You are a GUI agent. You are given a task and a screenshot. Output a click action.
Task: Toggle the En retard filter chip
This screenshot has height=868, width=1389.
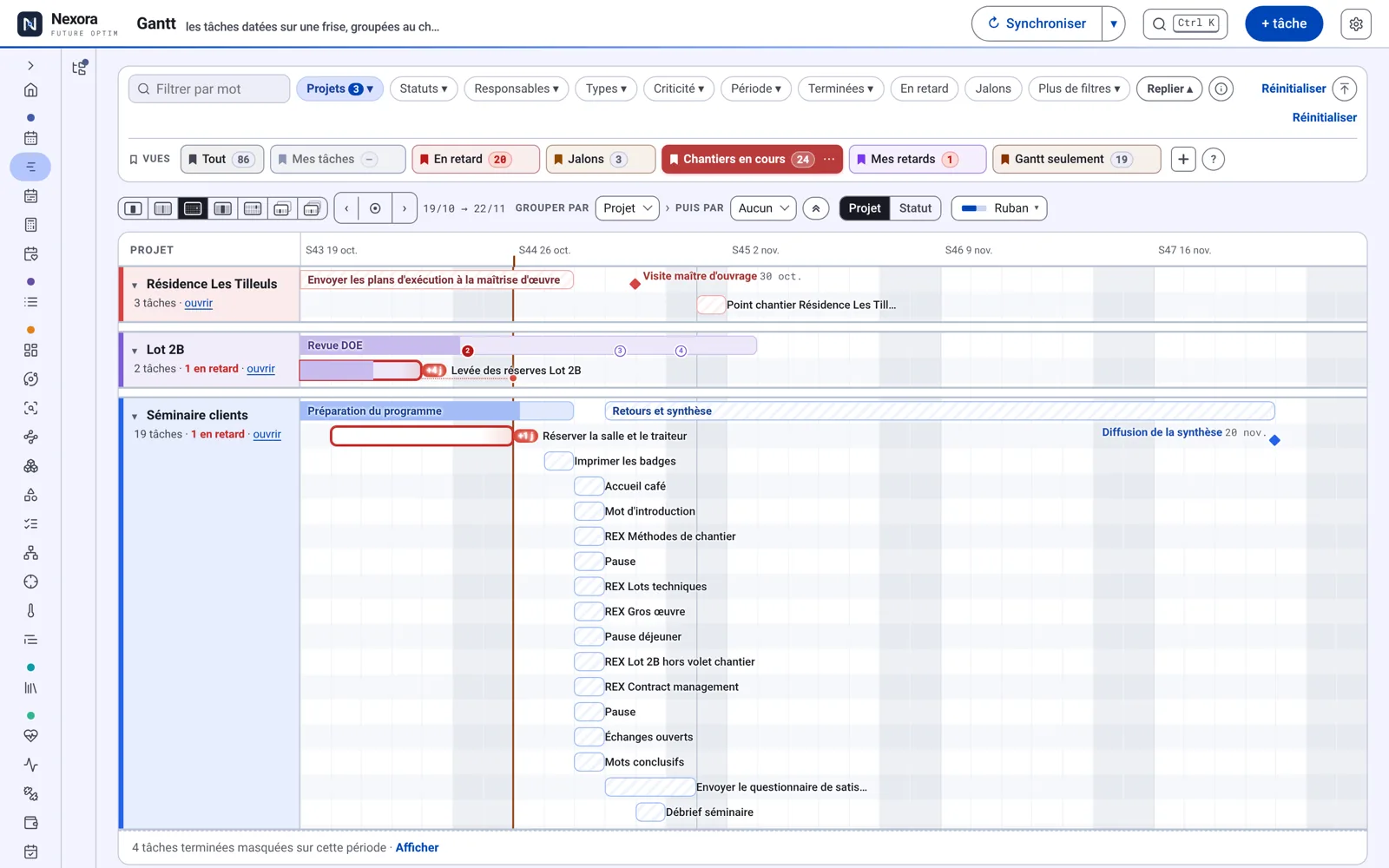(x=924, y=89)
